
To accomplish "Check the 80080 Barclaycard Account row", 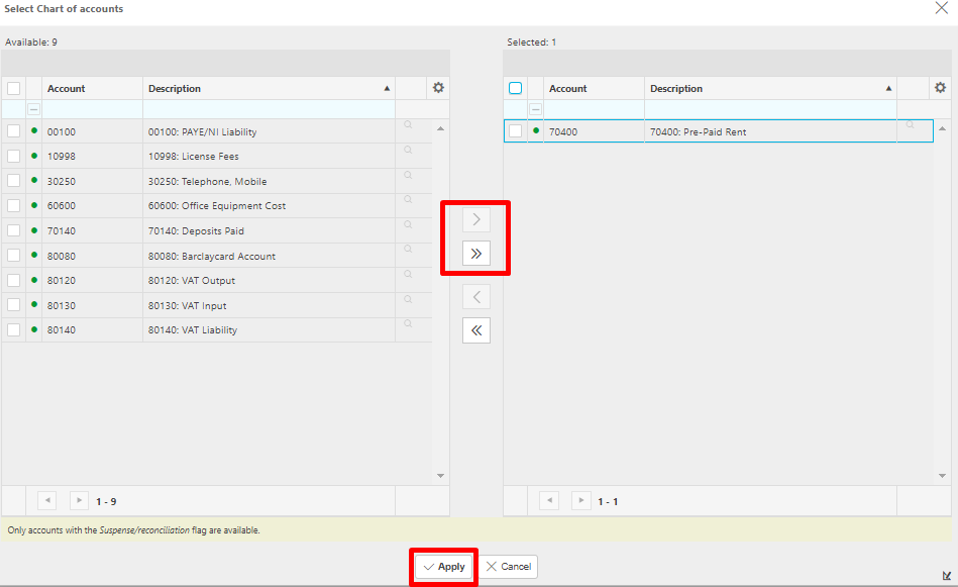I will (13, 255).
